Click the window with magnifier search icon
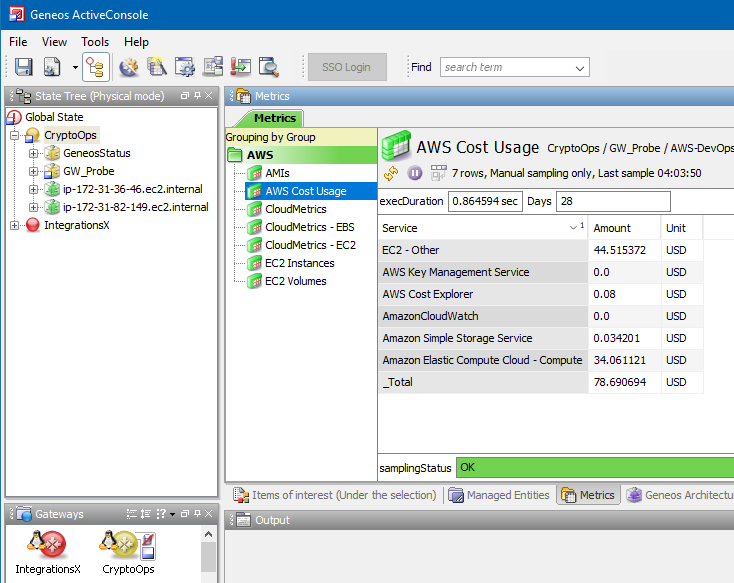This screenshot has height=583, width=734. (x=269, y=67)
